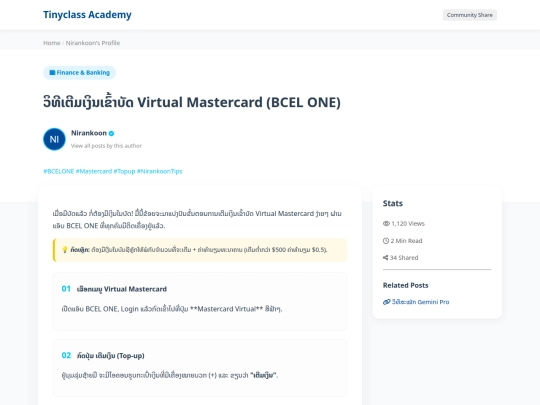
Task: Click the share icon beside 34 Shared
Action: tap(385, 258)
